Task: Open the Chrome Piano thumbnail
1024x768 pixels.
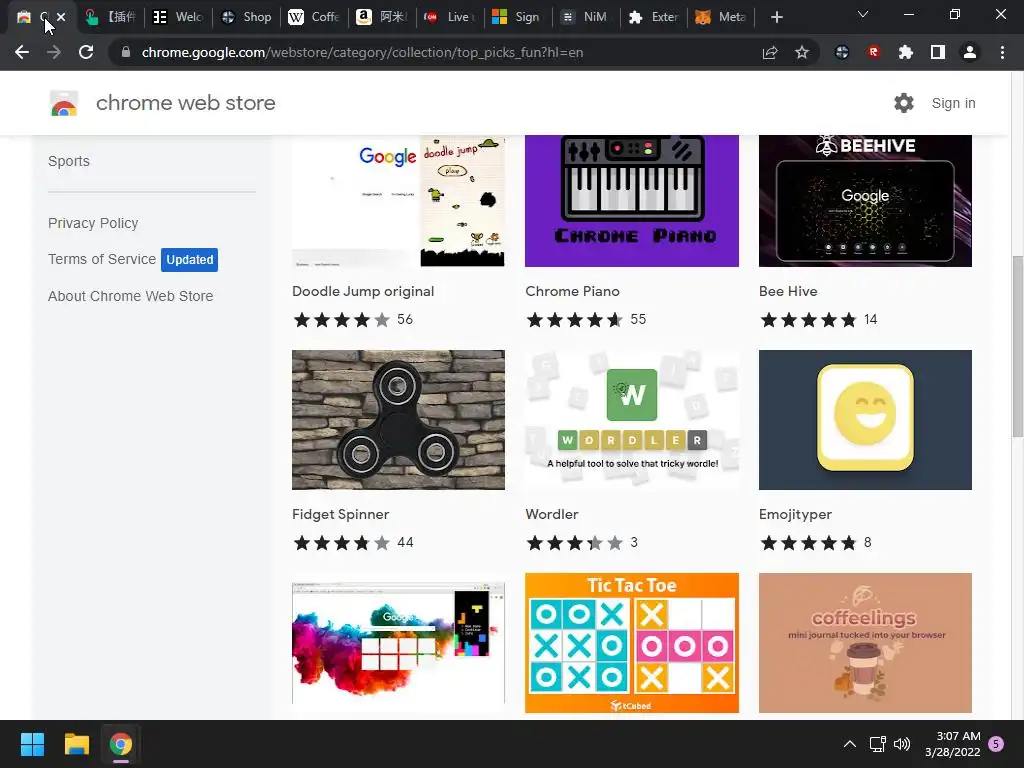Action: pos(632,200)
